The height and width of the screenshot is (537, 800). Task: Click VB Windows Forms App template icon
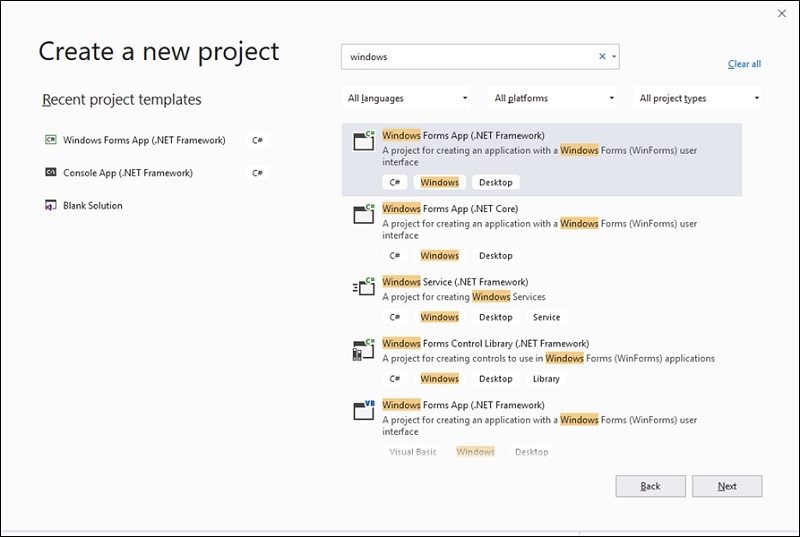coord(364,410)
